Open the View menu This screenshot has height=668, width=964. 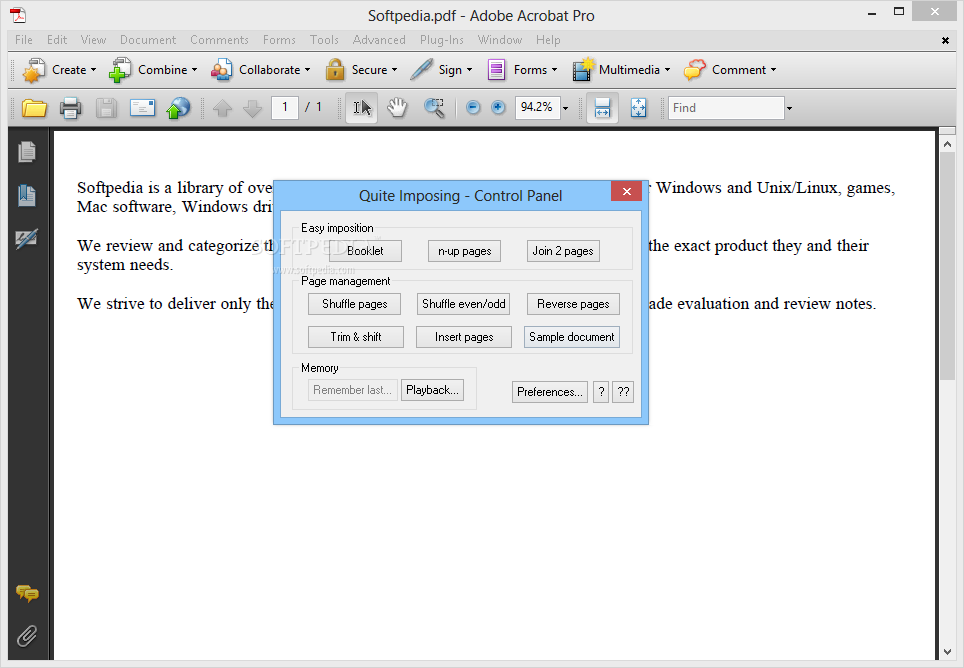(93, 40)
